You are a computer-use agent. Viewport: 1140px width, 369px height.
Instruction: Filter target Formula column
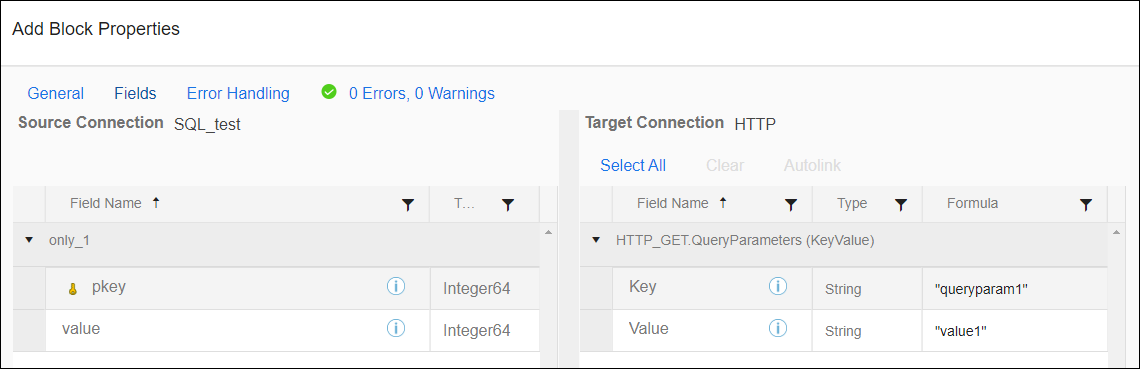[1086, 206]
